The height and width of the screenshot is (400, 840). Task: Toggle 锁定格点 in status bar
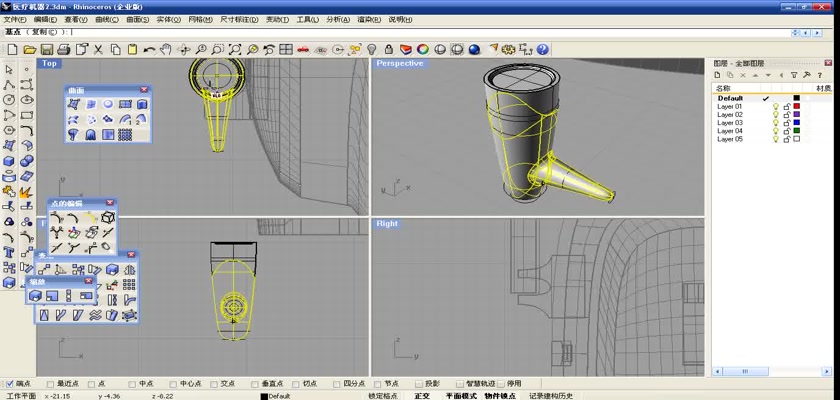(382, 396)
